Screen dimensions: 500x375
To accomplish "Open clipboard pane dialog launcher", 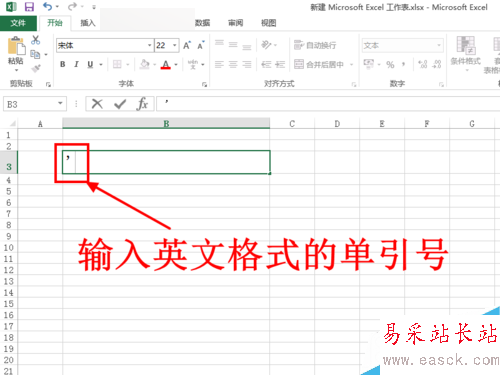I will pos(48,85).
